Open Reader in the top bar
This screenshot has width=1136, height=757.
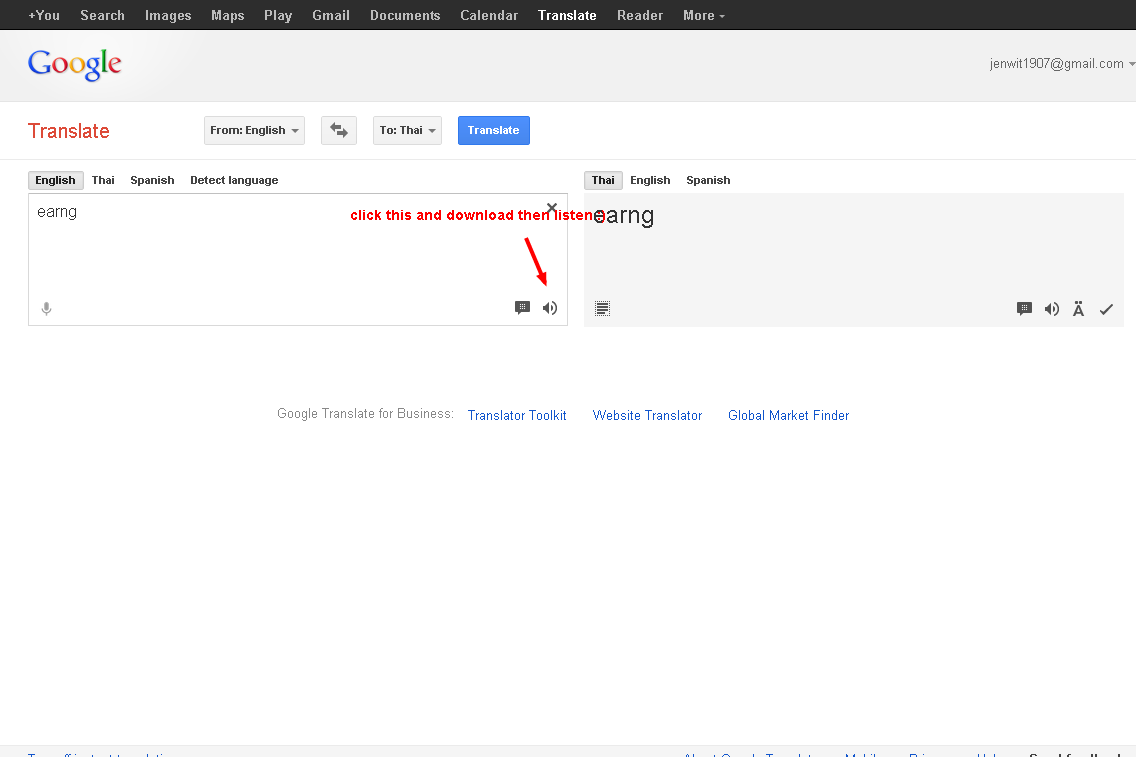640,15
